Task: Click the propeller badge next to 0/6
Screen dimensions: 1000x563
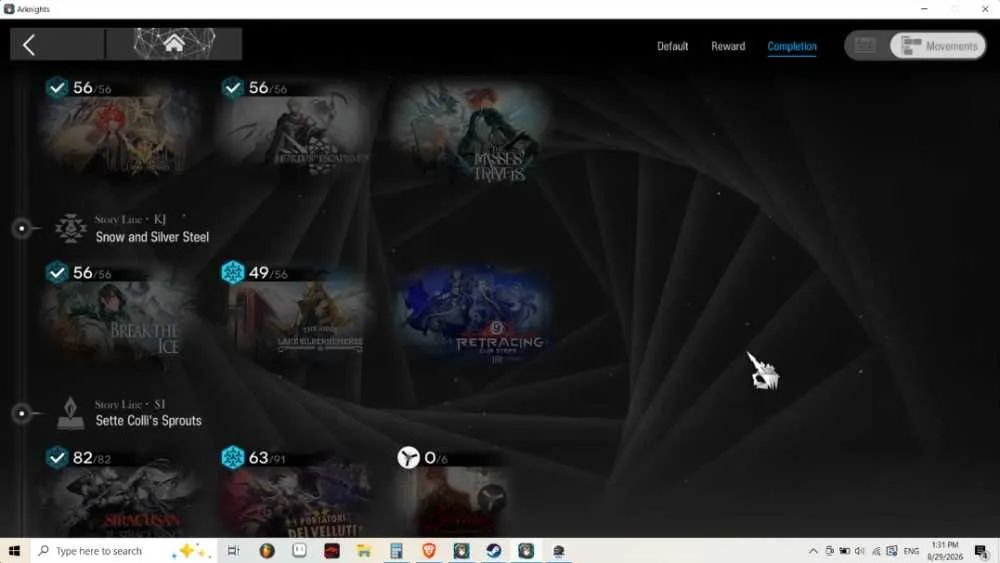Action: (x=408, y=457)
